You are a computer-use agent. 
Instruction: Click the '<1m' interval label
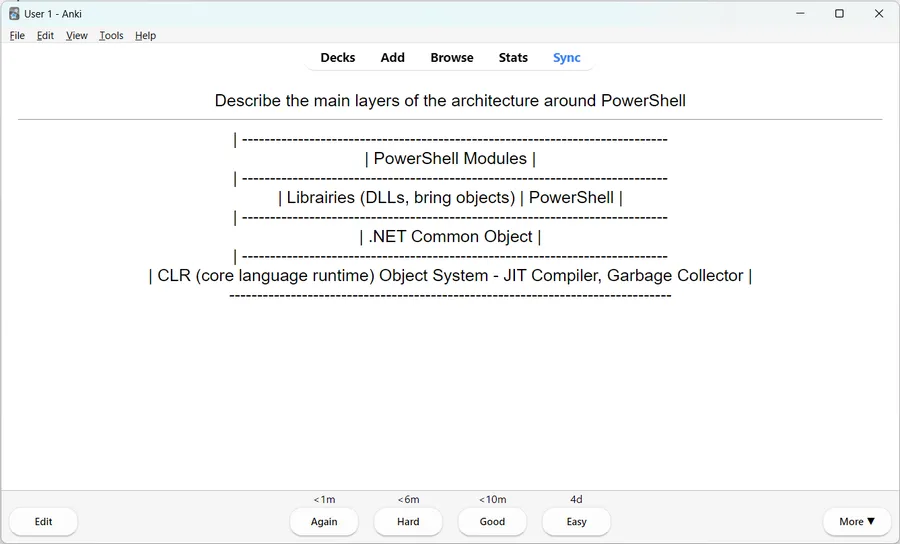coord(324,499)
